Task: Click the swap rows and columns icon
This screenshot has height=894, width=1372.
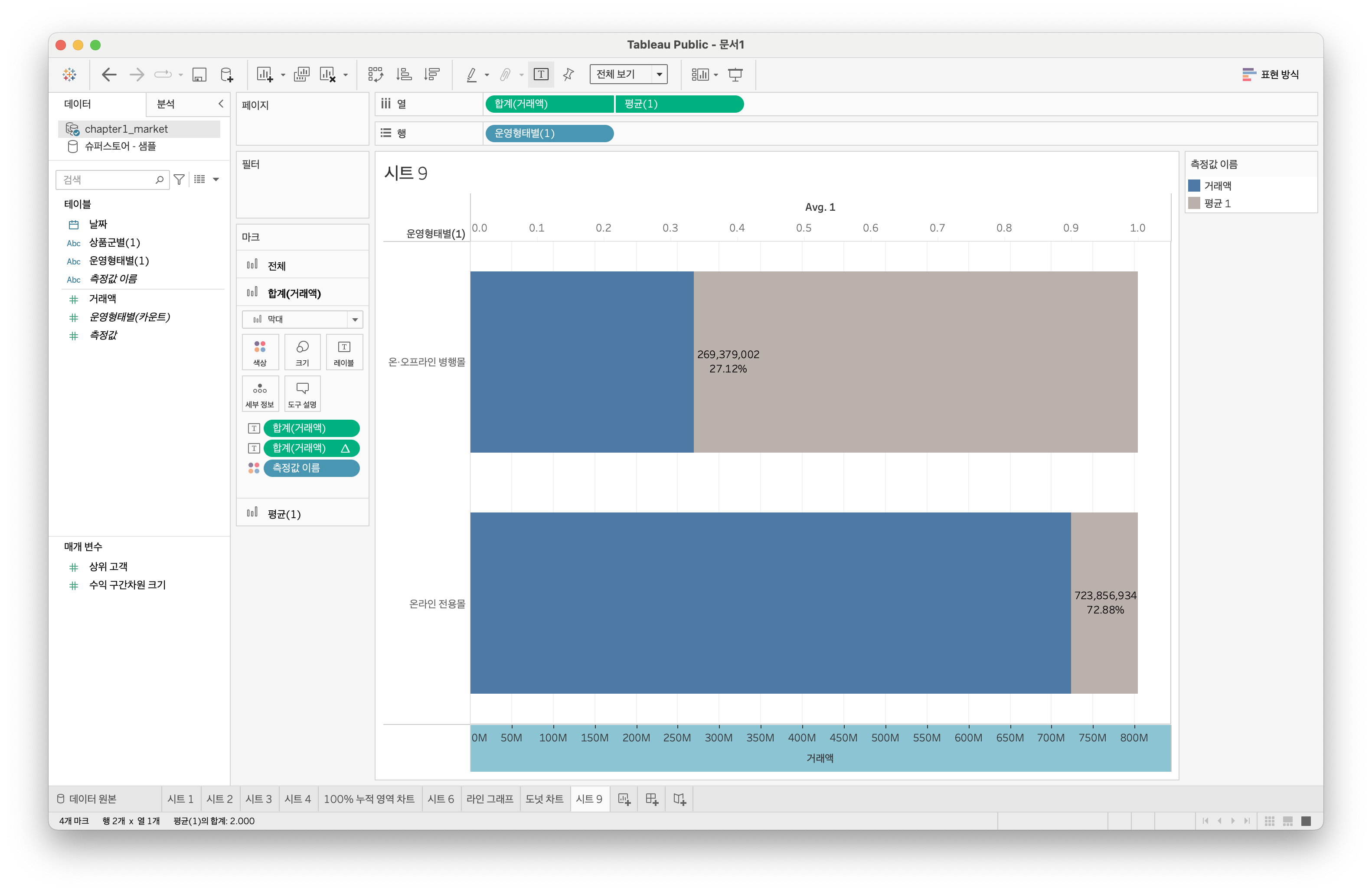Action: [375, 75]
